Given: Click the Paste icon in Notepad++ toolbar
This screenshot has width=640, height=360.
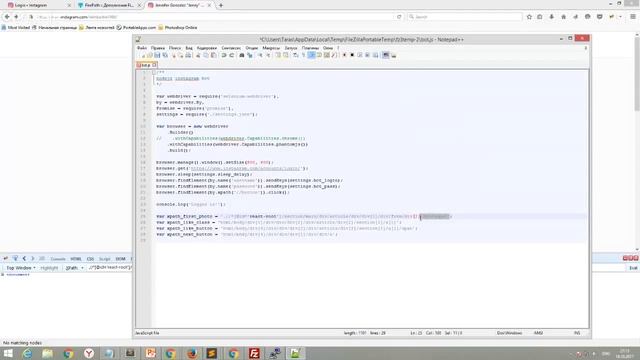Looking at the screenshot, I should click(213, 55).
